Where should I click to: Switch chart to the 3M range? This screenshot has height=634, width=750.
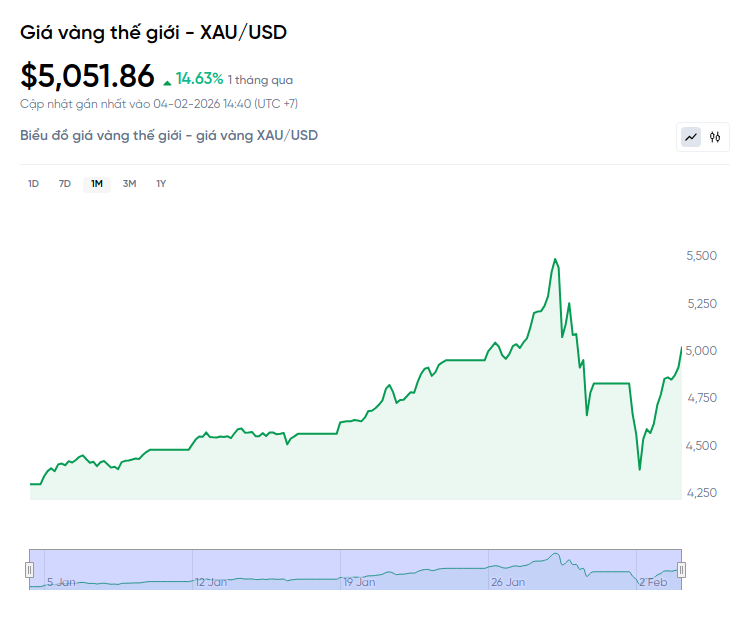coord(129,183)
